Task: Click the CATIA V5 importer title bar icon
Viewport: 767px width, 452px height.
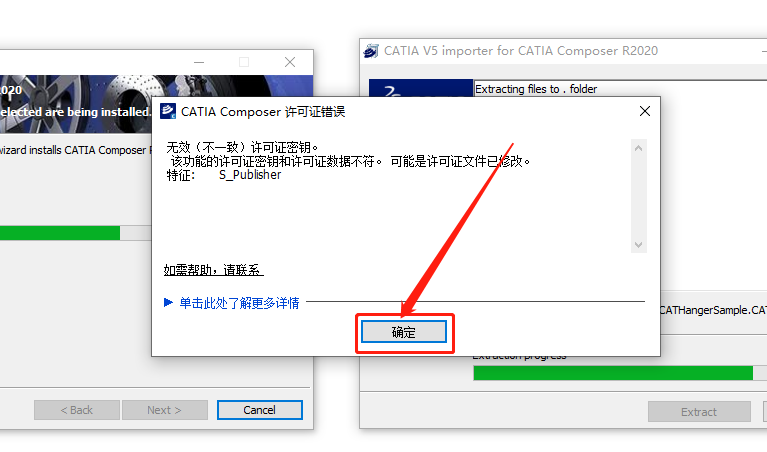Action: [371, 51]
